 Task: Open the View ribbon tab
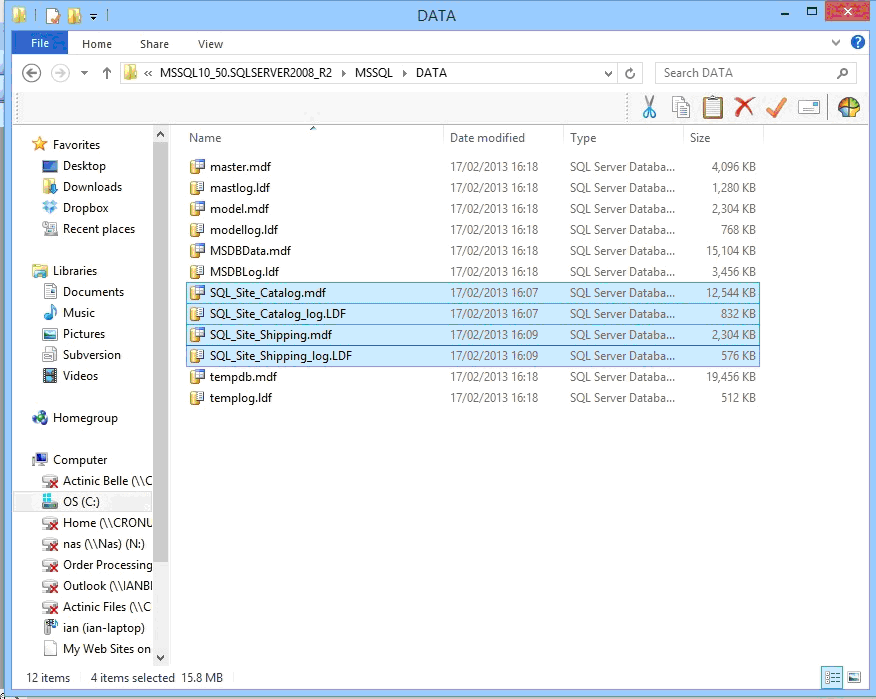click(x=210, y=44)
